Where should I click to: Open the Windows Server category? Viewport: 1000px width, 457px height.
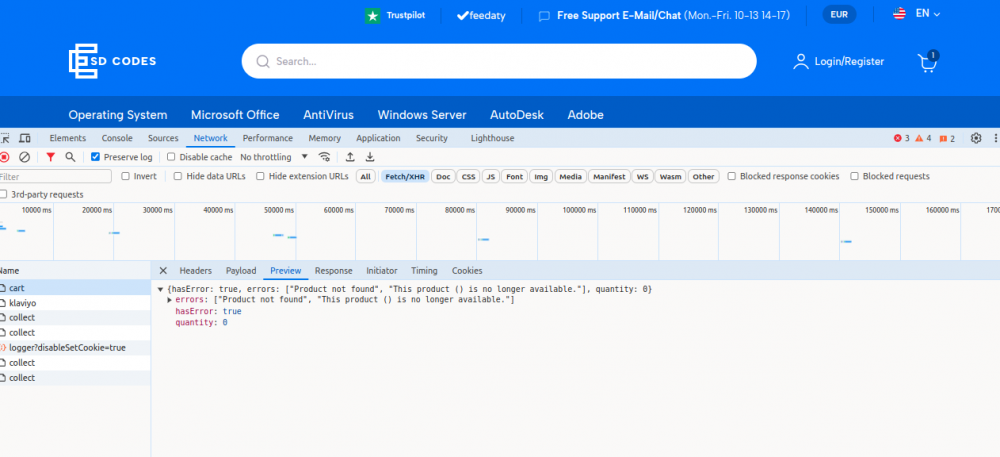coord(422,115)
